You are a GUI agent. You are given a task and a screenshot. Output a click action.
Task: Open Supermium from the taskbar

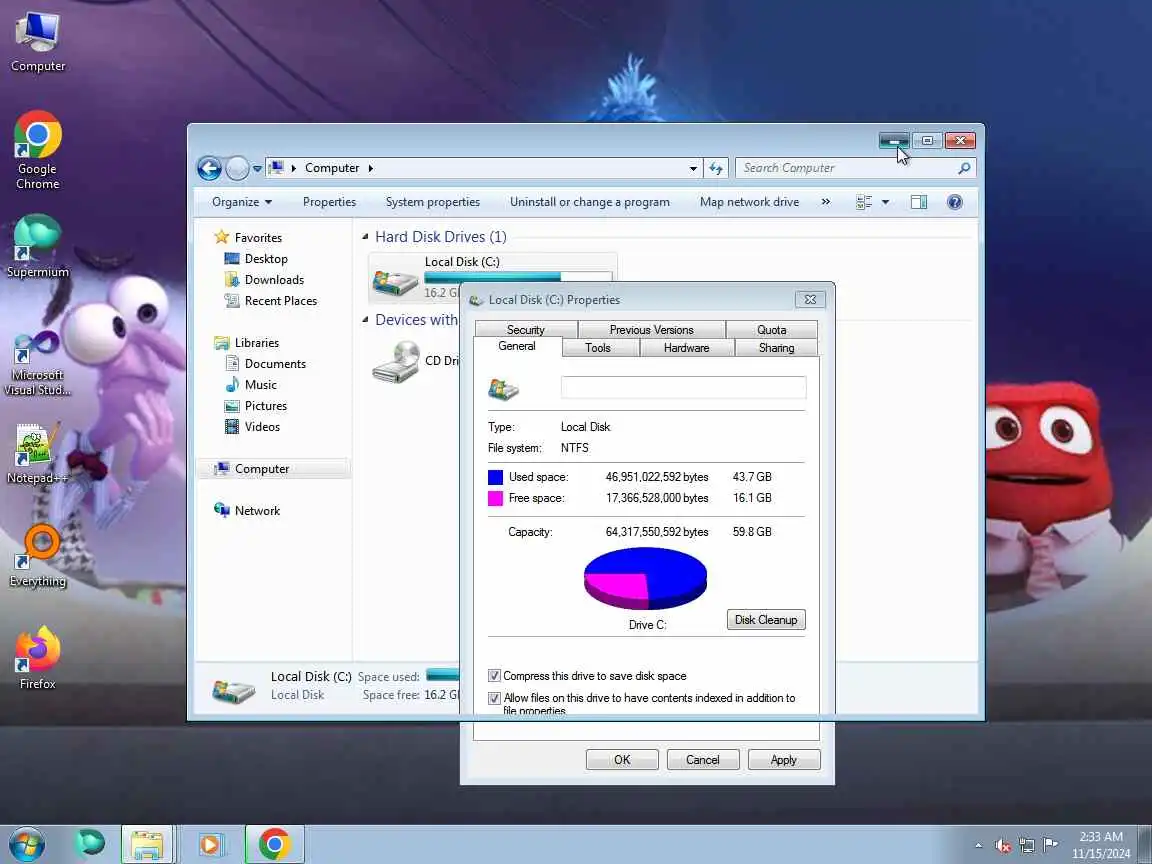pos(90,843)
